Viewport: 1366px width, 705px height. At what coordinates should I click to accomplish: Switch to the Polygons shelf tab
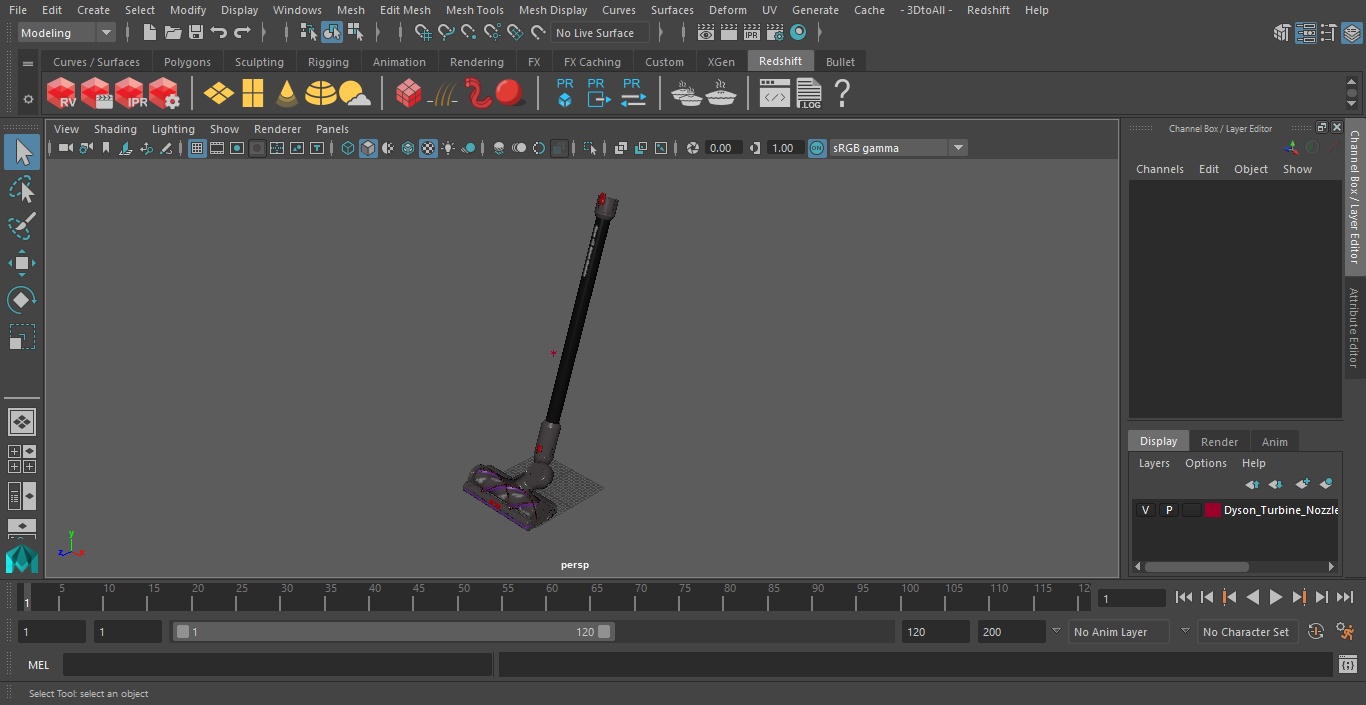click(x=187, y=62)
